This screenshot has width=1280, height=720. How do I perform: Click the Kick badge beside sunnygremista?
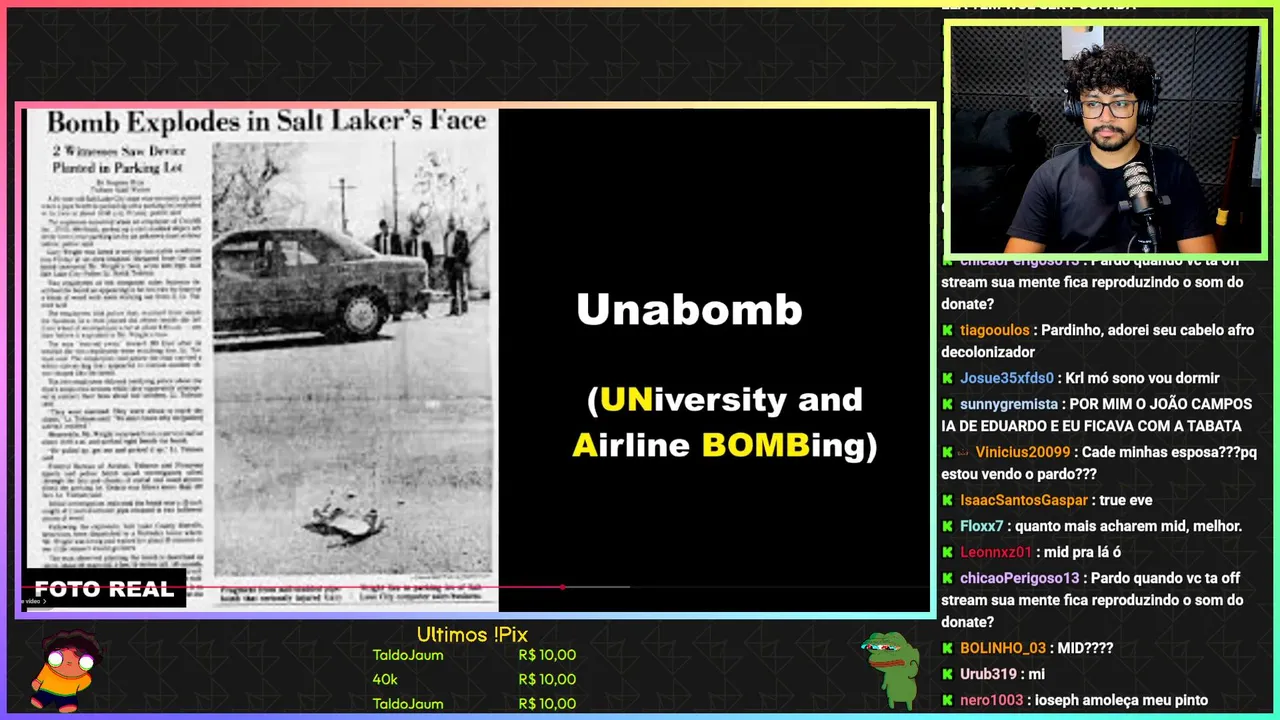tap(947, 404)
